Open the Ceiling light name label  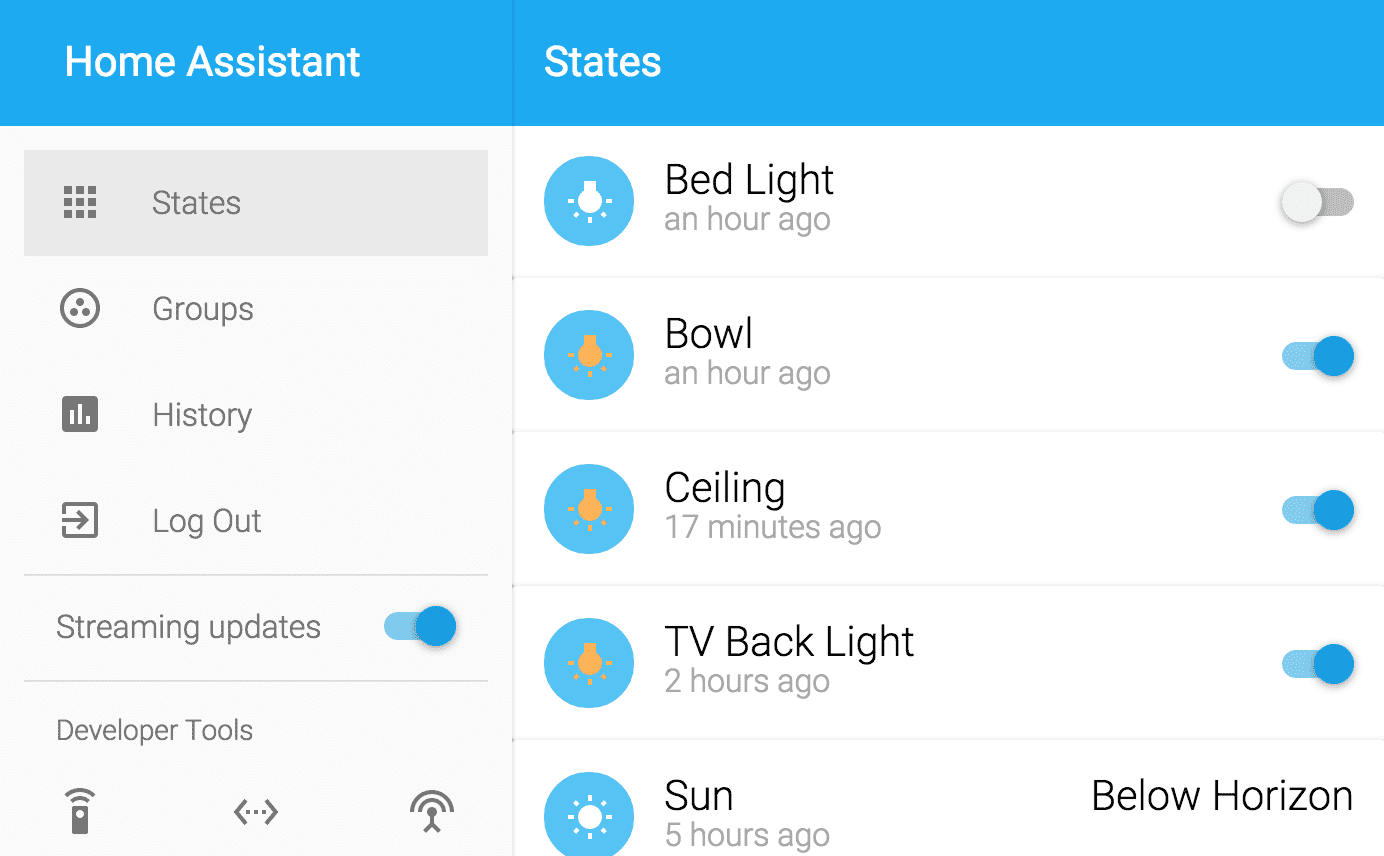(725, 488)
